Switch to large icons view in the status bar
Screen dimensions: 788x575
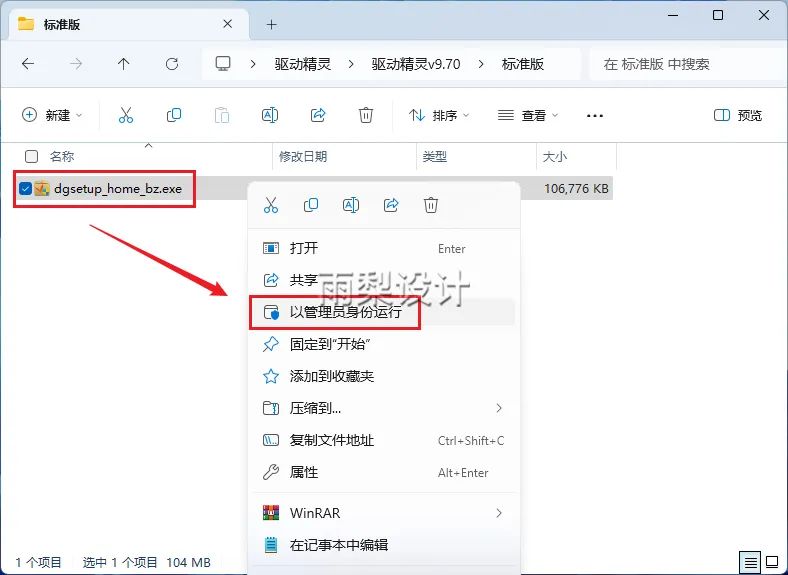pos(772,562)
